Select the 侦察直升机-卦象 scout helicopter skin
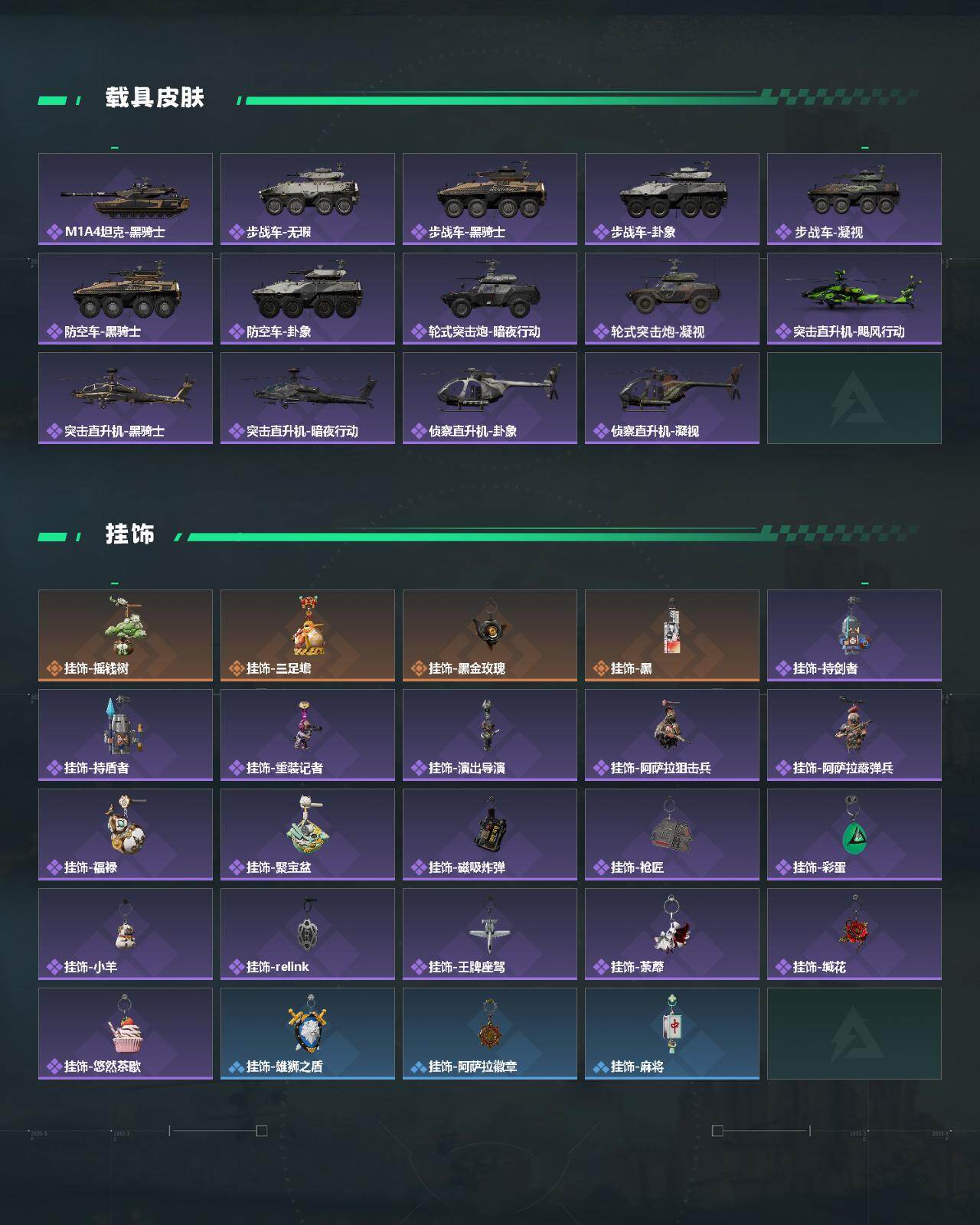980x1225 pixels. (x=490, y=398)
